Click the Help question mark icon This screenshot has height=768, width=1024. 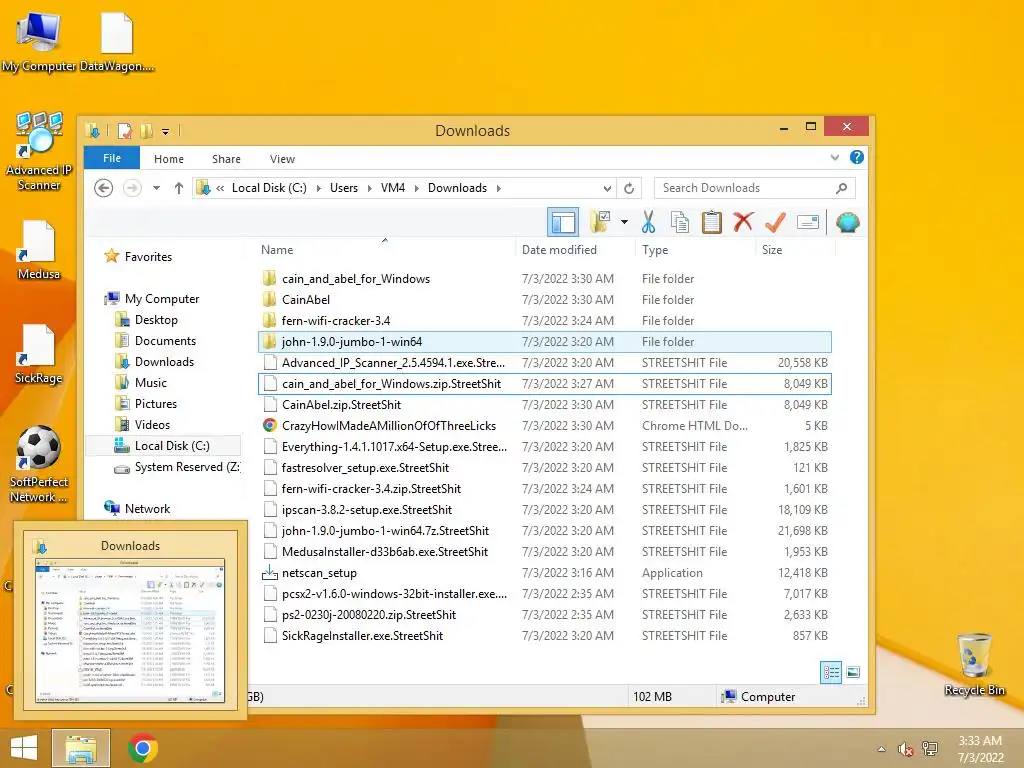point(856,157)
